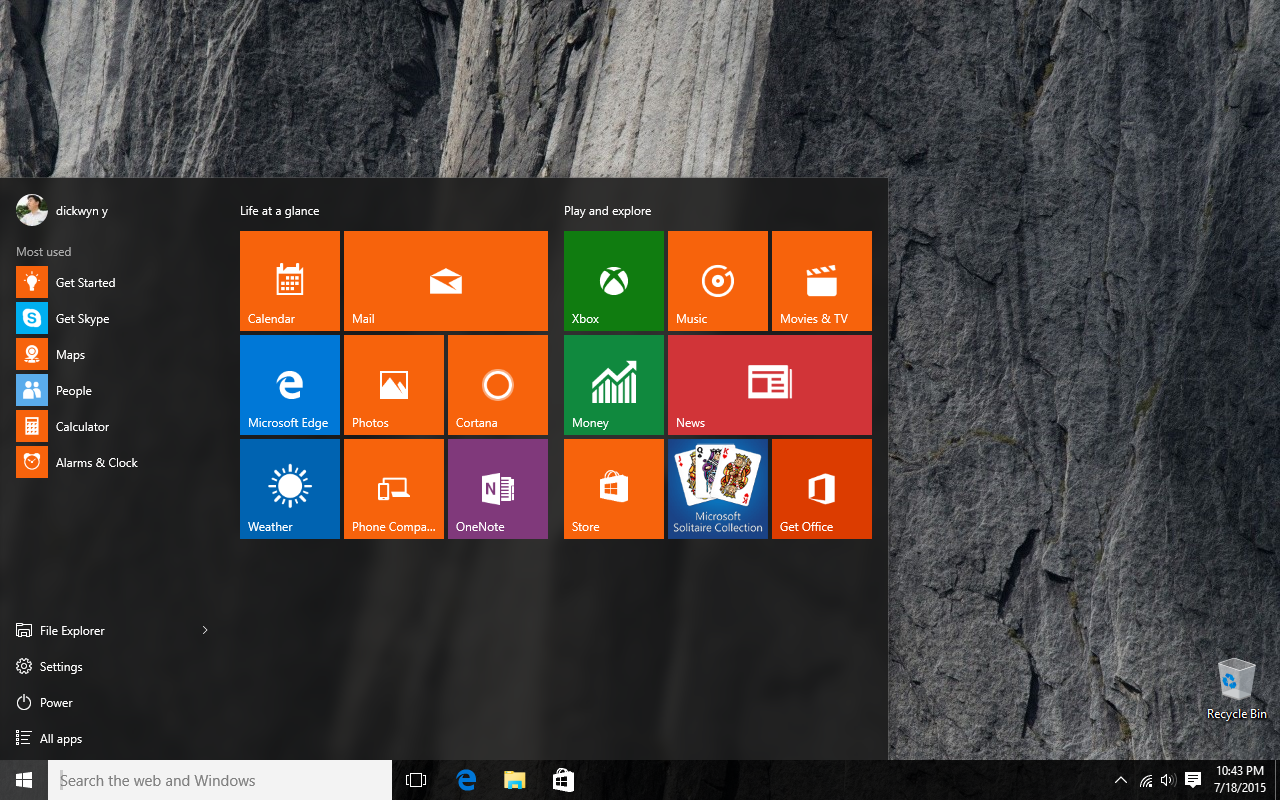The image size is (1280, 800).
Task: Open People from Most used list
Action: click(x=112, y=391)
